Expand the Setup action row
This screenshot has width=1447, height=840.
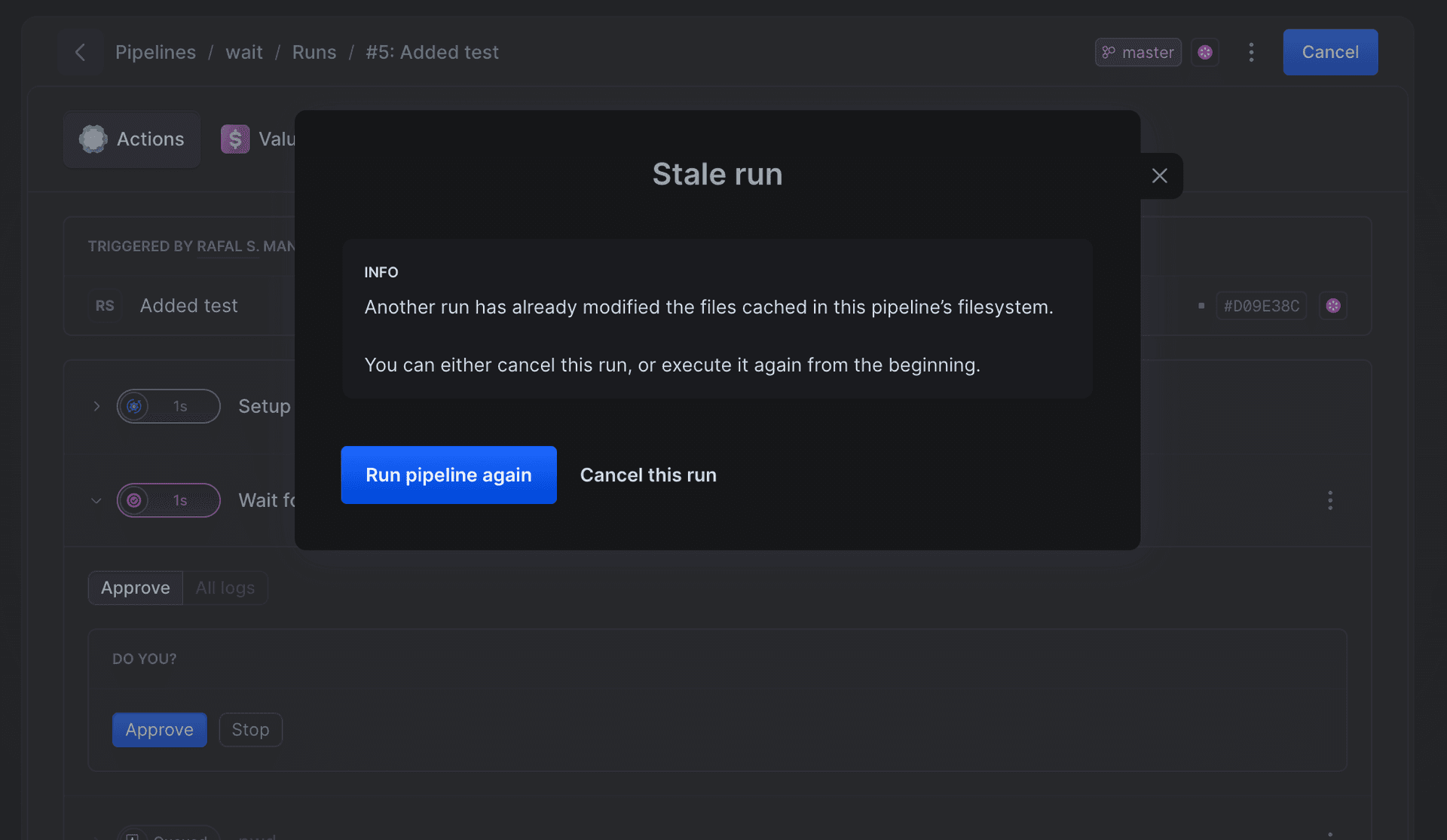(x=96, y=406)
